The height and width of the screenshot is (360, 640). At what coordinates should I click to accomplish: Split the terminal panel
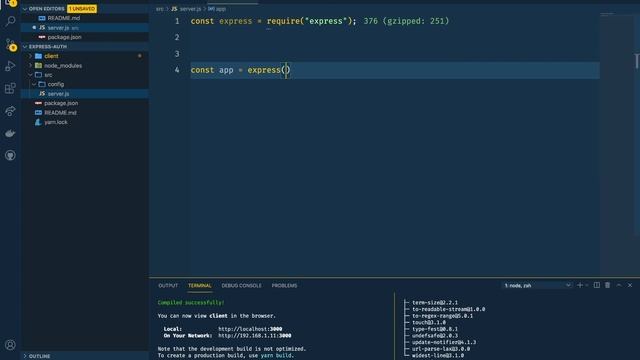(x=597, y=285)
